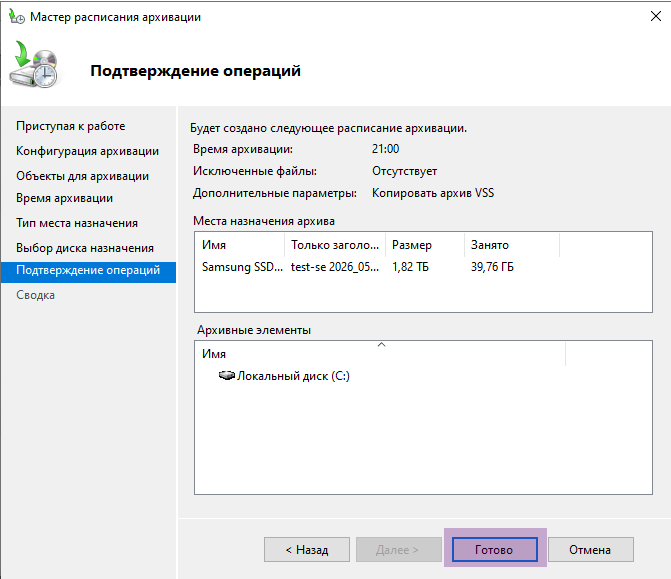Open Время архивации step in sidebar
This screenshot has height=579, width=671.
coord(65,198)
